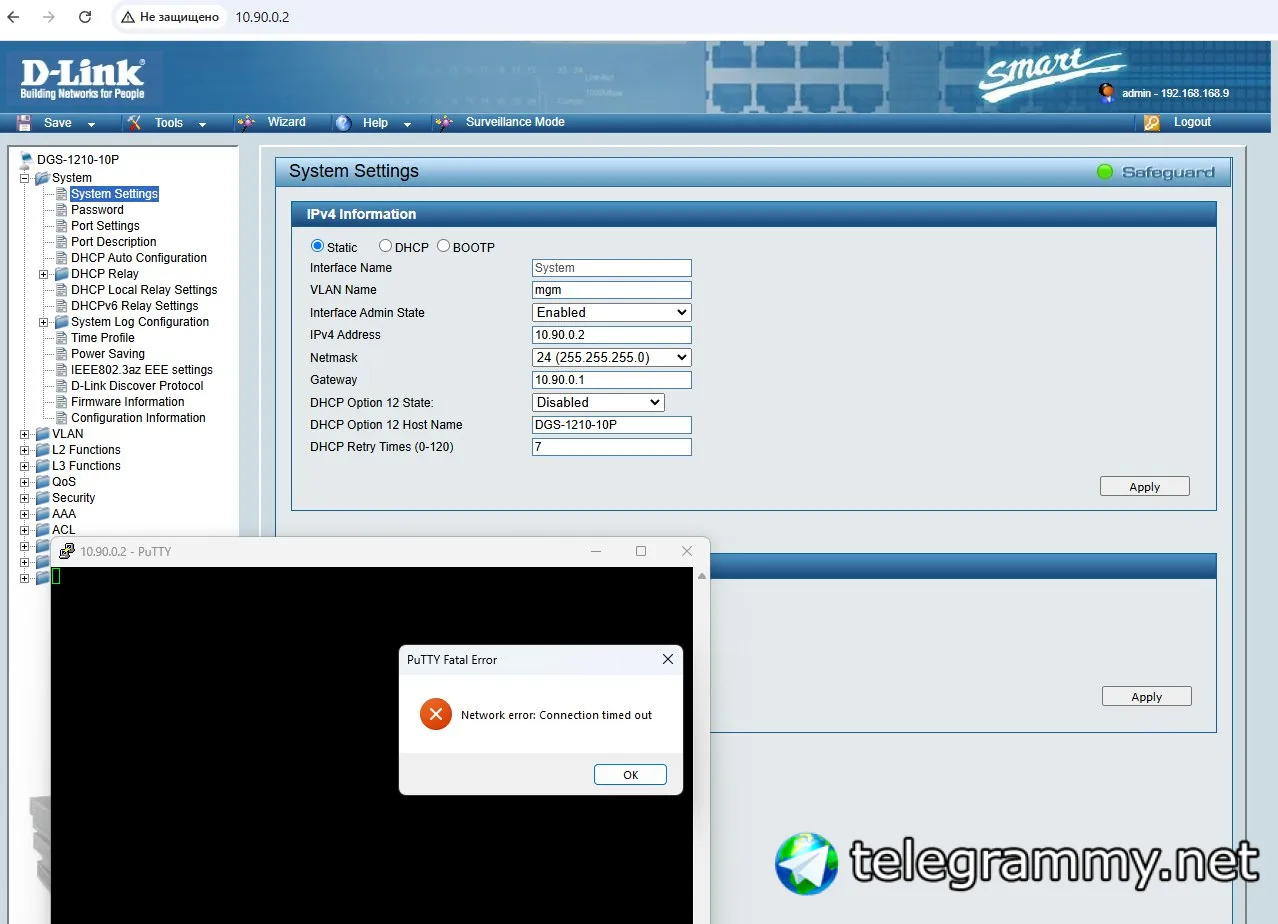Open the Netmask dropdown
This screenshot has width=1278, height=924.
click(611, 357)
